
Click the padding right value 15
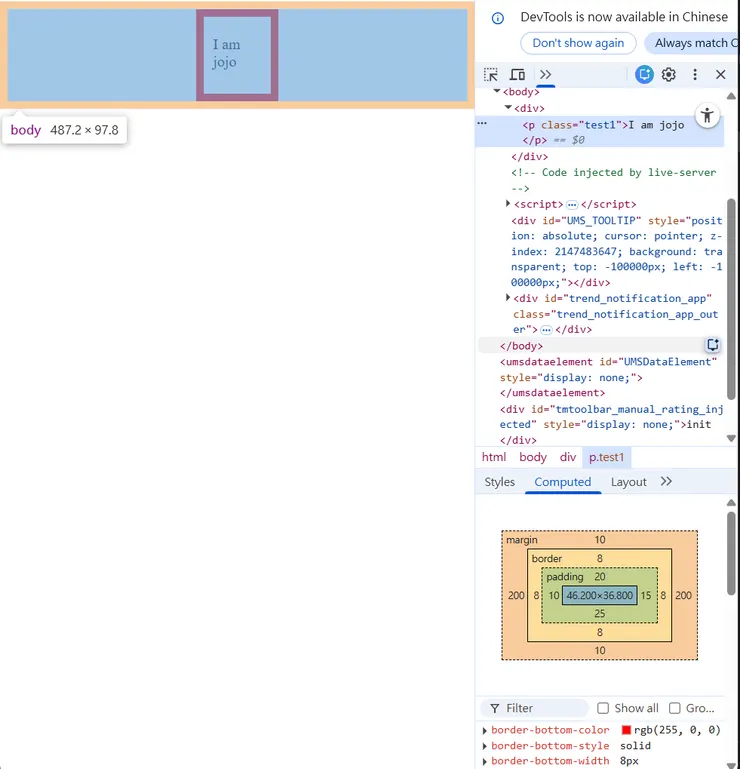(646, 595)
